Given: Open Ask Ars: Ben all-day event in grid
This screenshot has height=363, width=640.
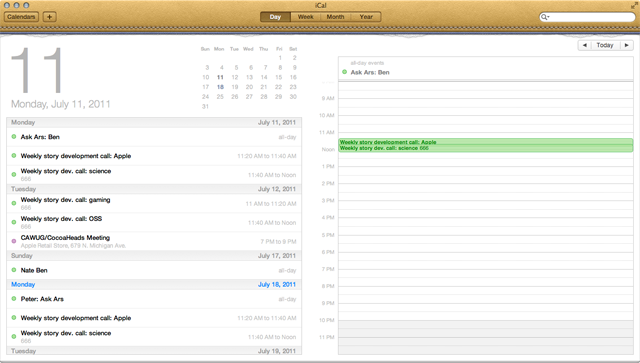Looking at the screenshot, I should pyautogui.click(x=370, y=72).
